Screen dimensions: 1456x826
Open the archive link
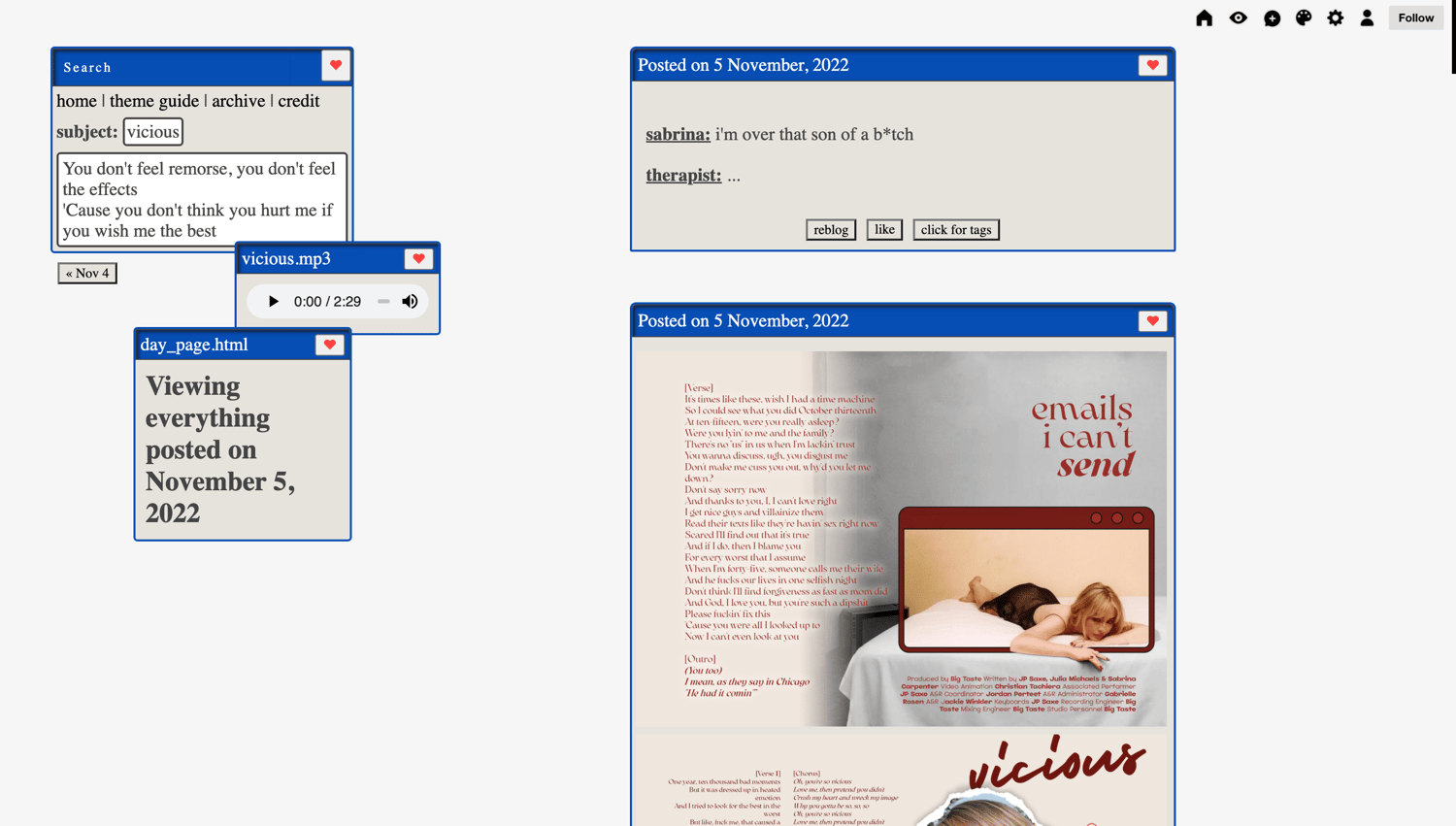239,101
